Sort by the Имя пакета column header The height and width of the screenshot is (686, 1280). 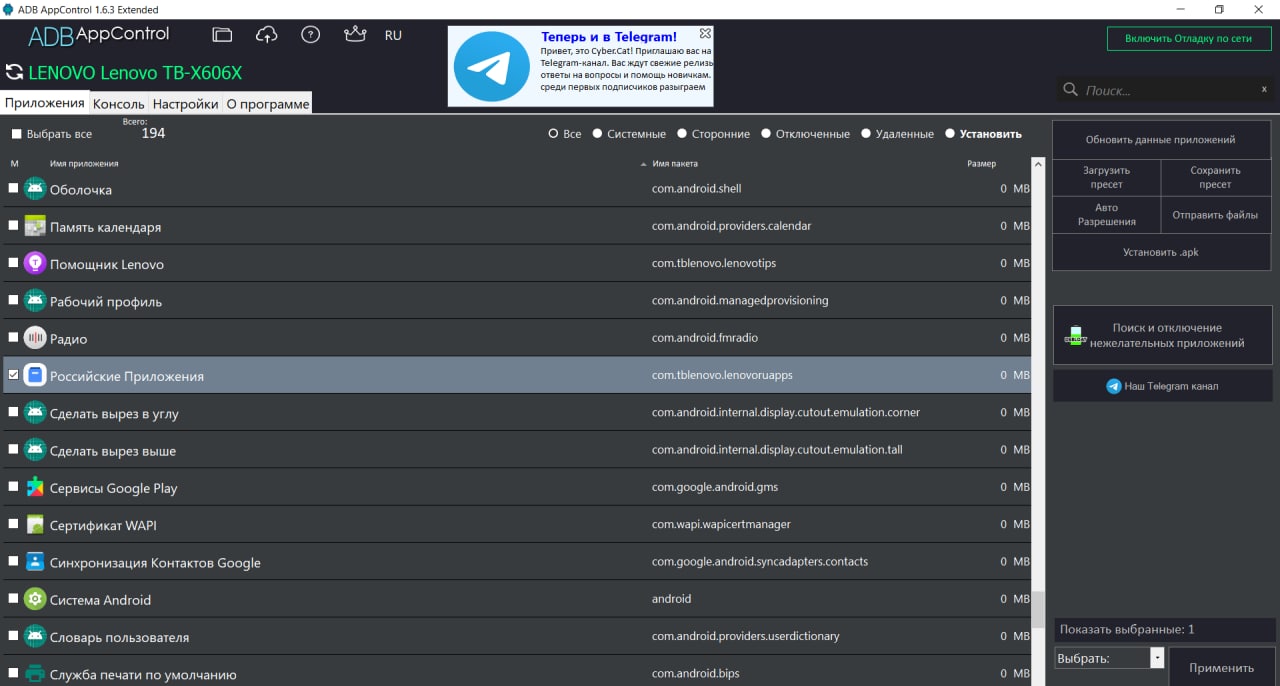[675, 164]
